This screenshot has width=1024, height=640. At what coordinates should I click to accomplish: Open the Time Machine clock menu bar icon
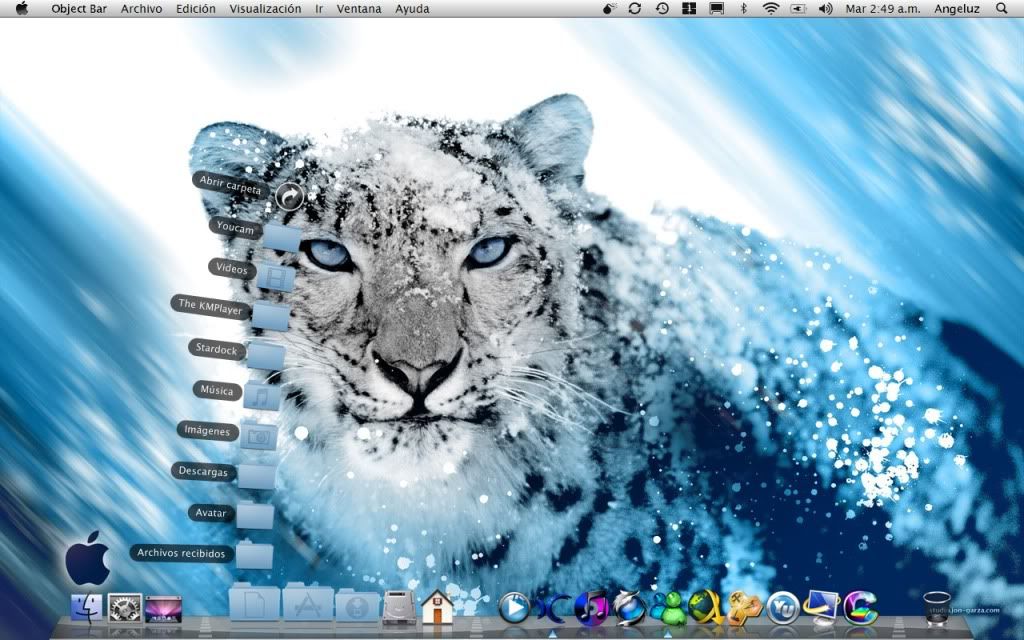coord(662,8)
